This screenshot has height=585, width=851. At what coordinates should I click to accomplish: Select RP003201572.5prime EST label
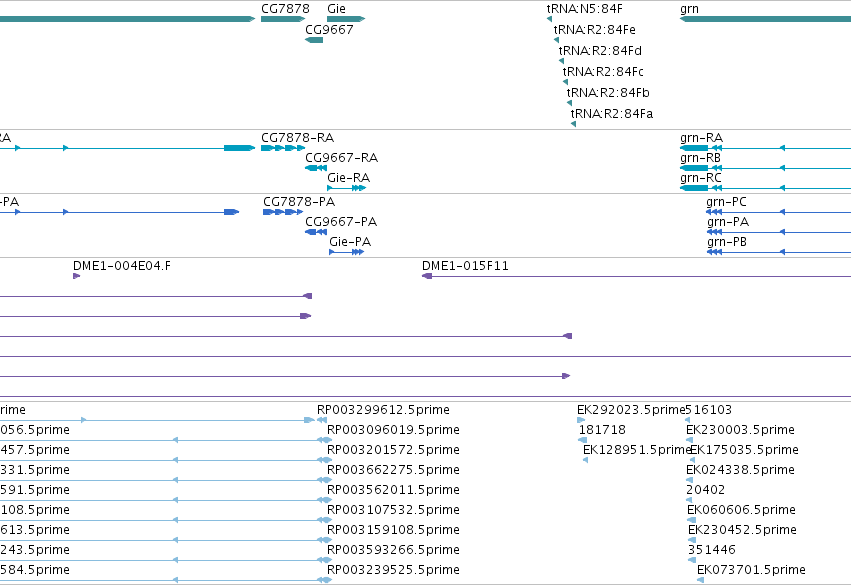click(393, 450)
